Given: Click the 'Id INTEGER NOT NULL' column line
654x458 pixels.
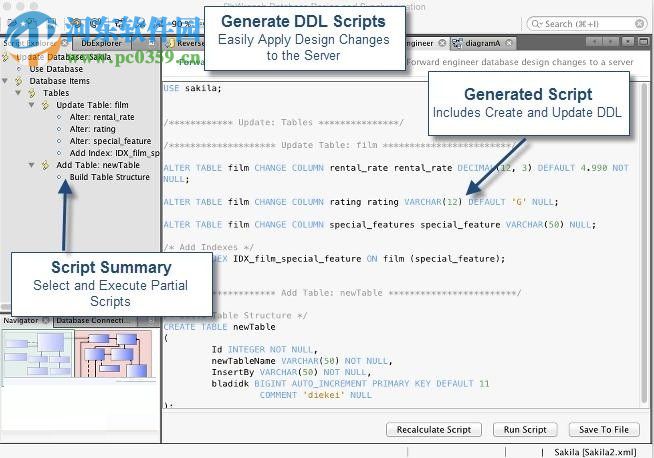Looking at the screenshot, I should click(265, 349).
